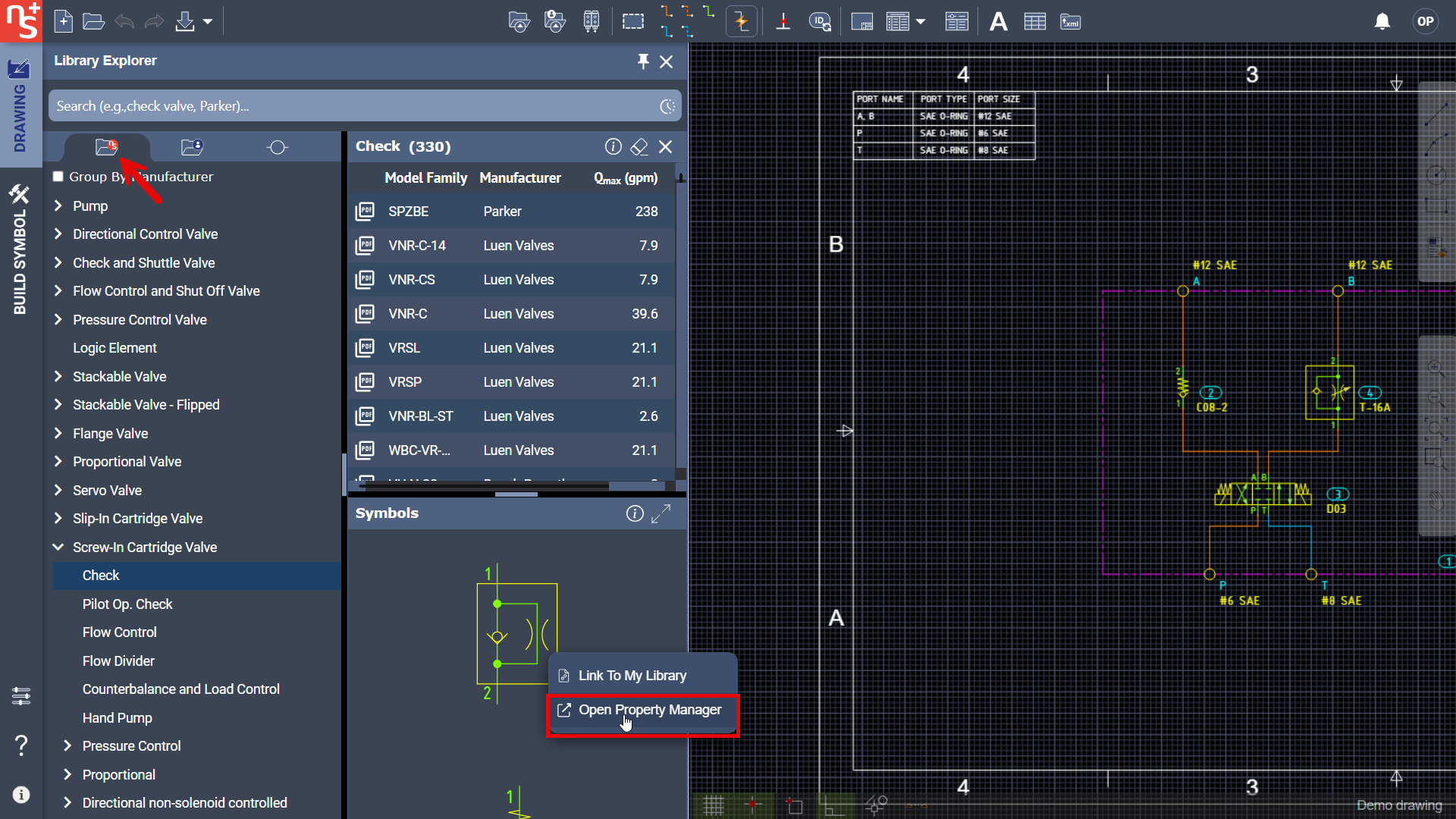The width and height of the screenshot is (1456, 819).
Task: Choose Link To My Library
Action: tap(632, 676)
